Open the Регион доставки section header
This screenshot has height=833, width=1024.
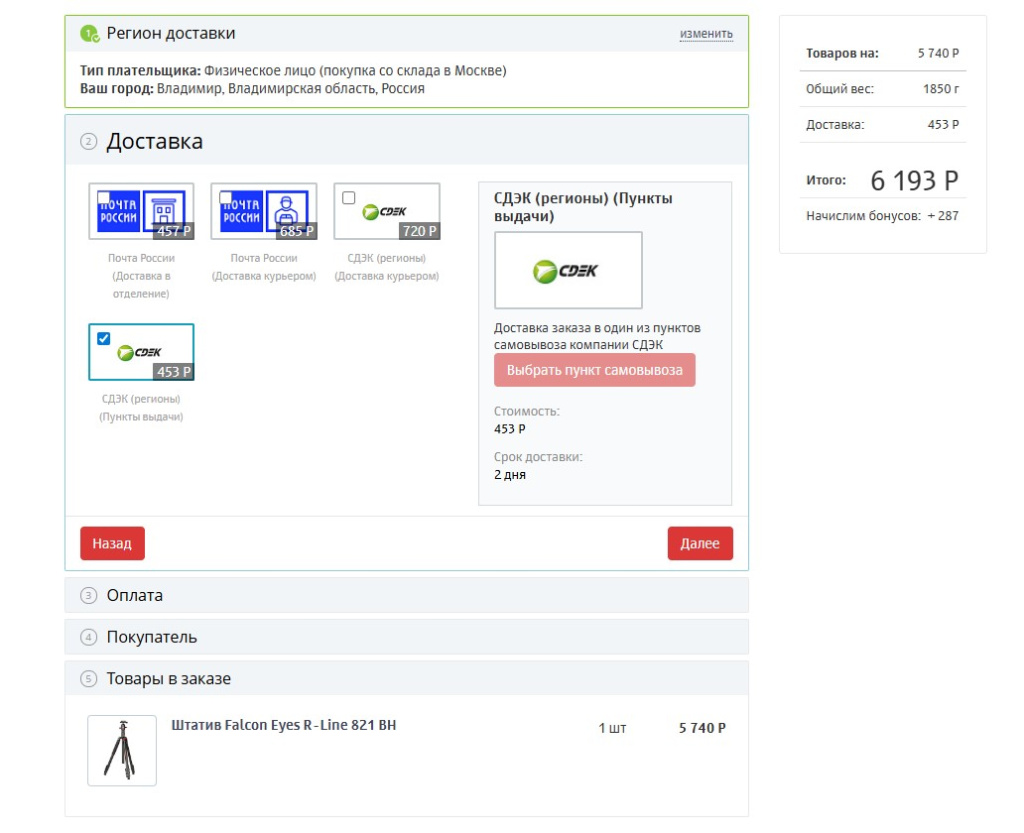[x=171, y=34]
